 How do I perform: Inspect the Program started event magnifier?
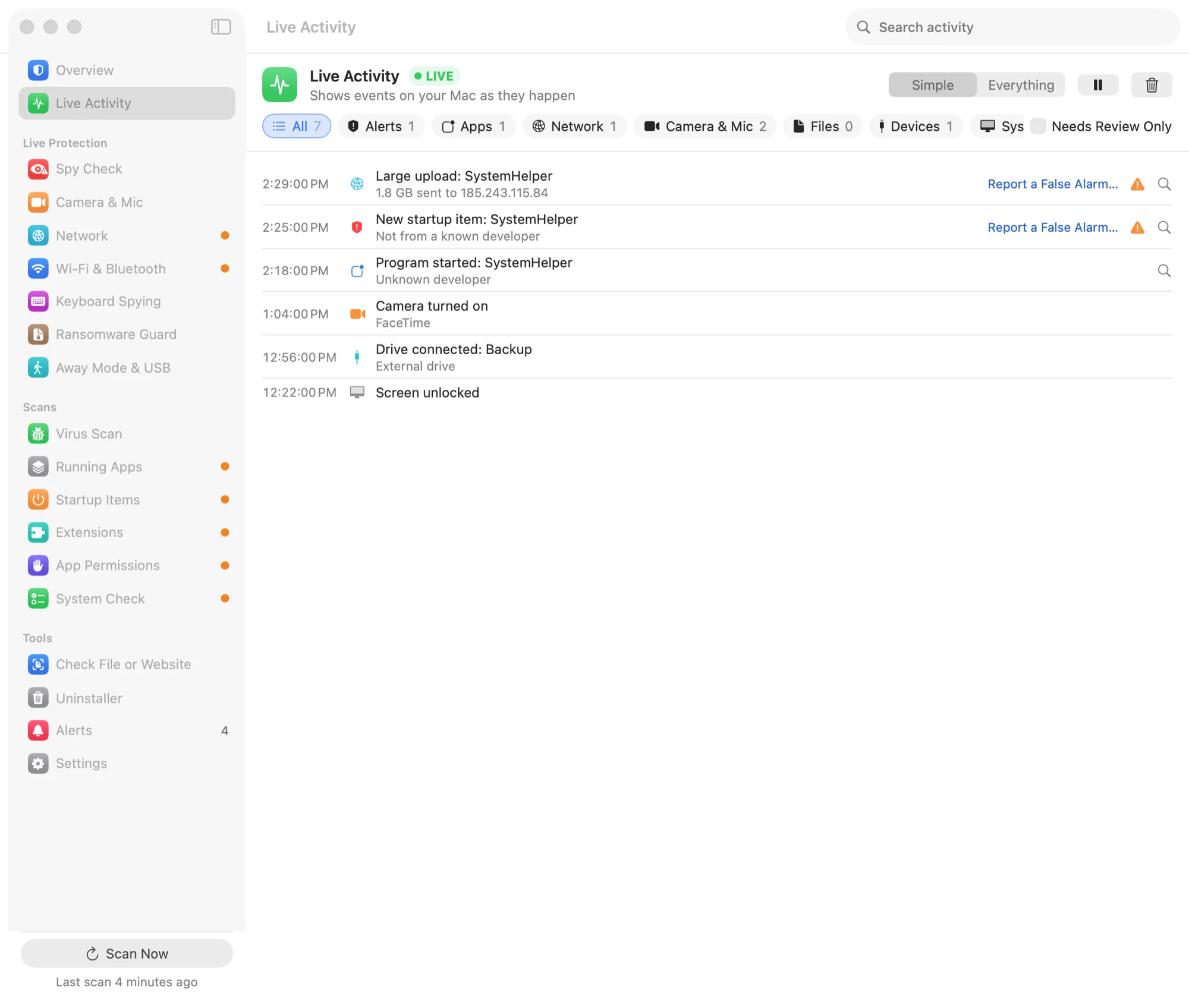[x=1164, y=271]
